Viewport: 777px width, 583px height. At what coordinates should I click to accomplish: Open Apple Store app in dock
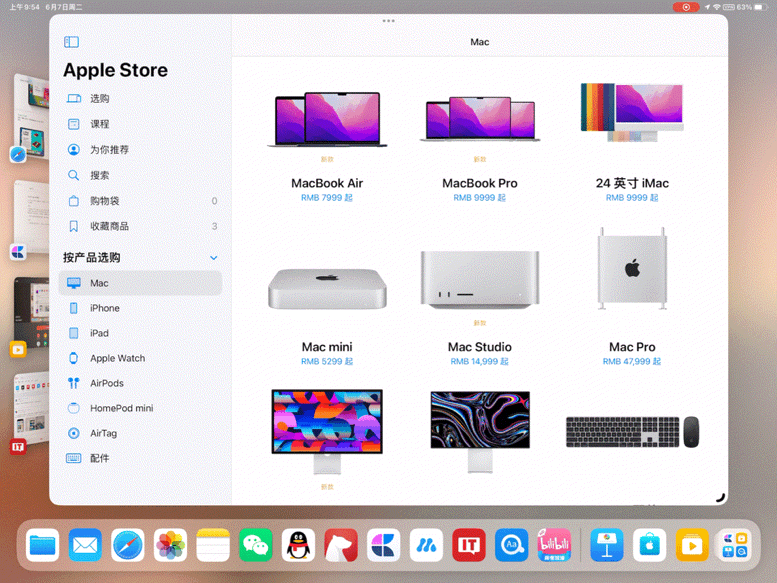click(x=650, y=545)
